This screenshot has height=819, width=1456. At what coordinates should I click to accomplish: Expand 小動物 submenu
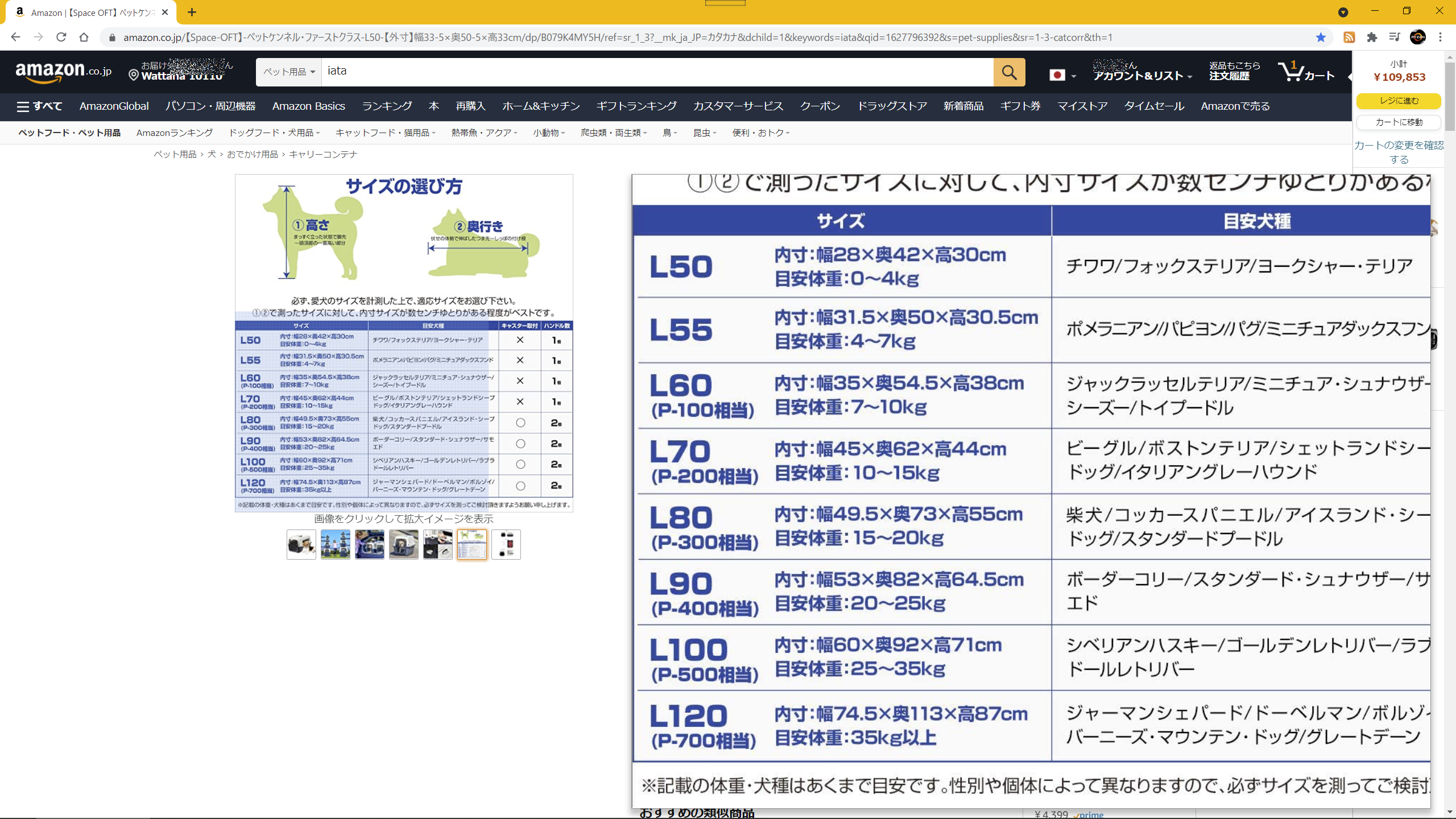(x=549, y=133)
